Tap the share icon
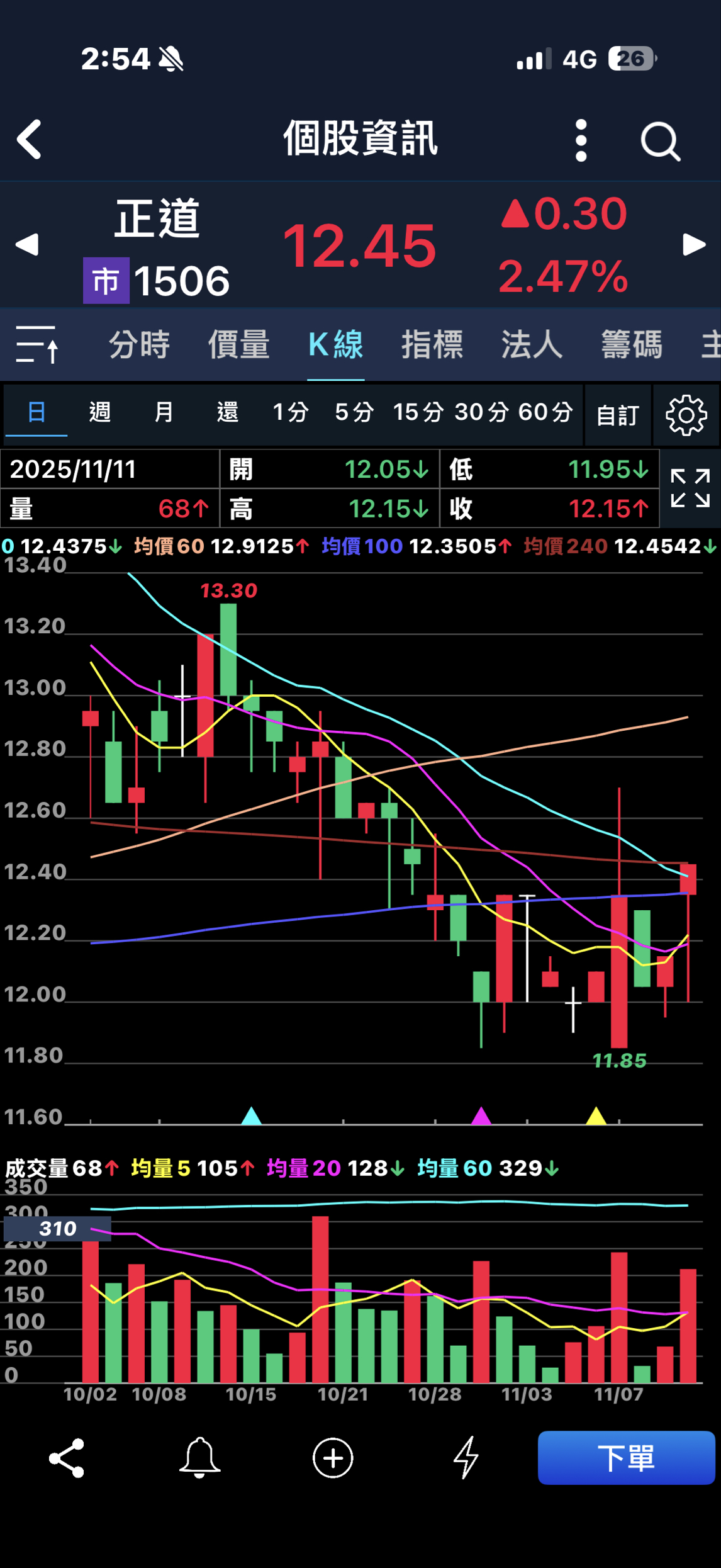The height and width of the screenshot is (1568, 721). (67, 1457)
